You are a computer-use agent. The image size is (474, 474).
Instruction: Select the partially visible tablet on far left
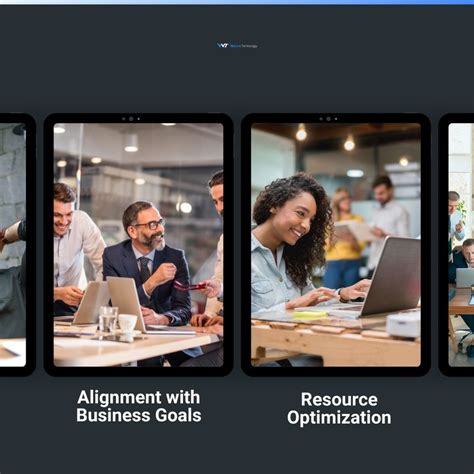tap(15, 245)
